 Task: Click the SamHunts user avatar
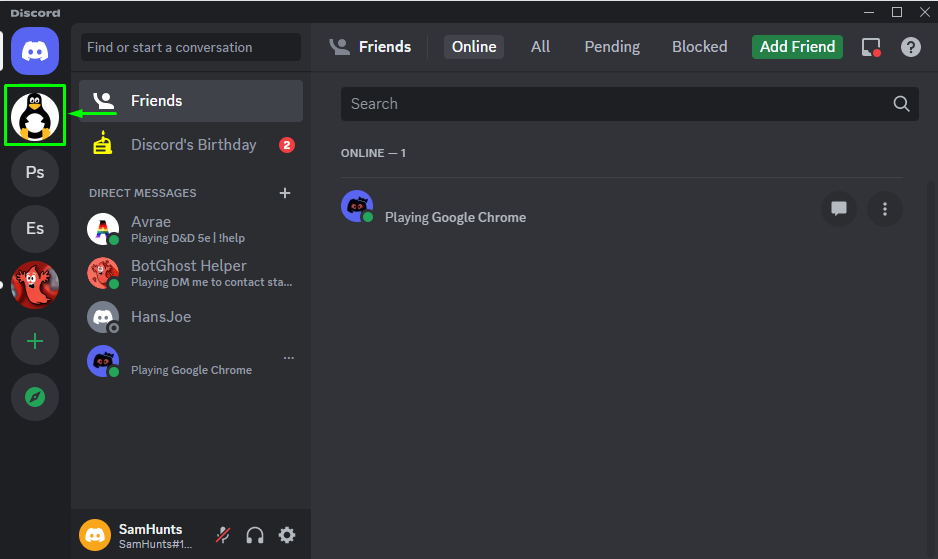pyautogui.click(x=95, y=534)
